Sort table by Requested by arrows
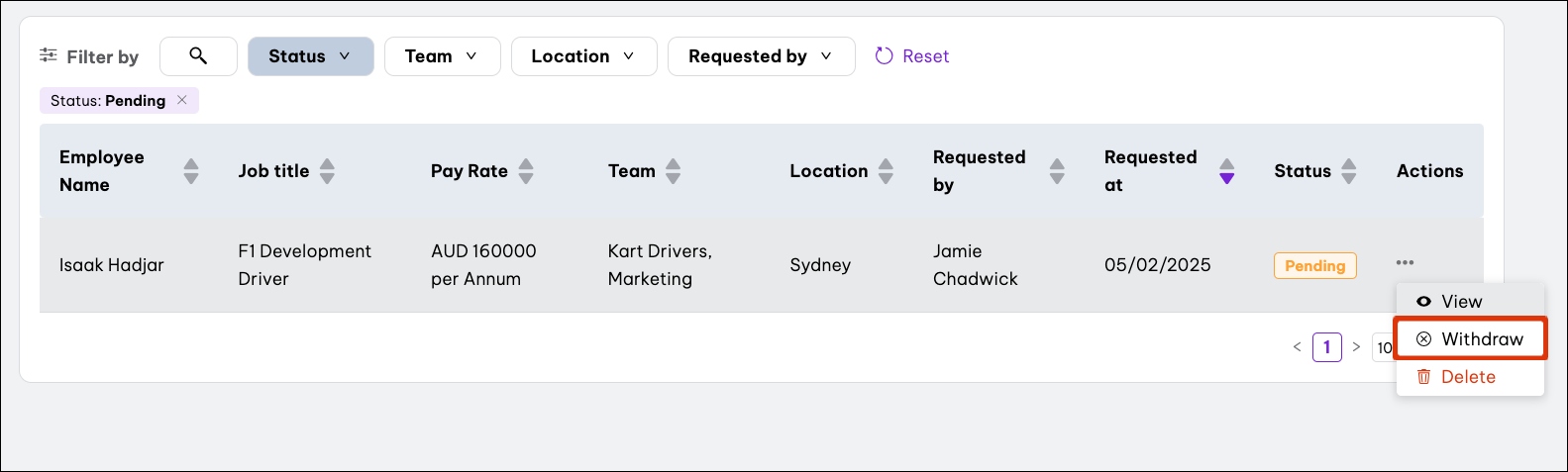1568x472 pixels. coord(1057,171)
